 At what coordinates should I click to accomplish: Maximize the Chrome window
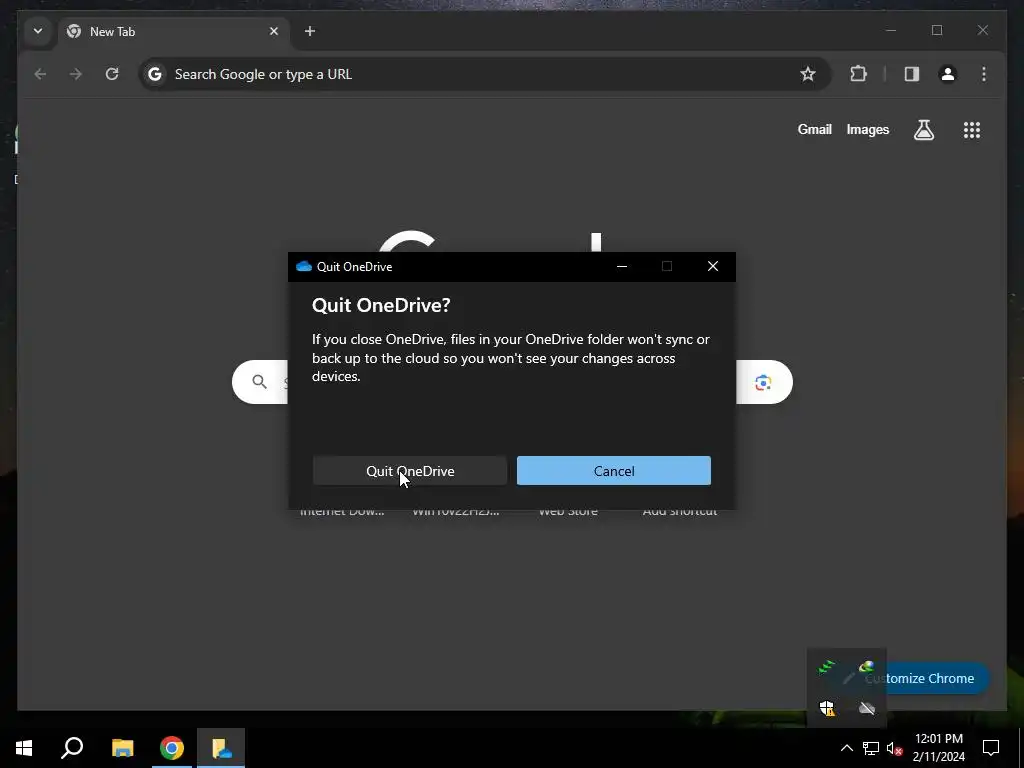pyautogui.click(x=937, y=31)
